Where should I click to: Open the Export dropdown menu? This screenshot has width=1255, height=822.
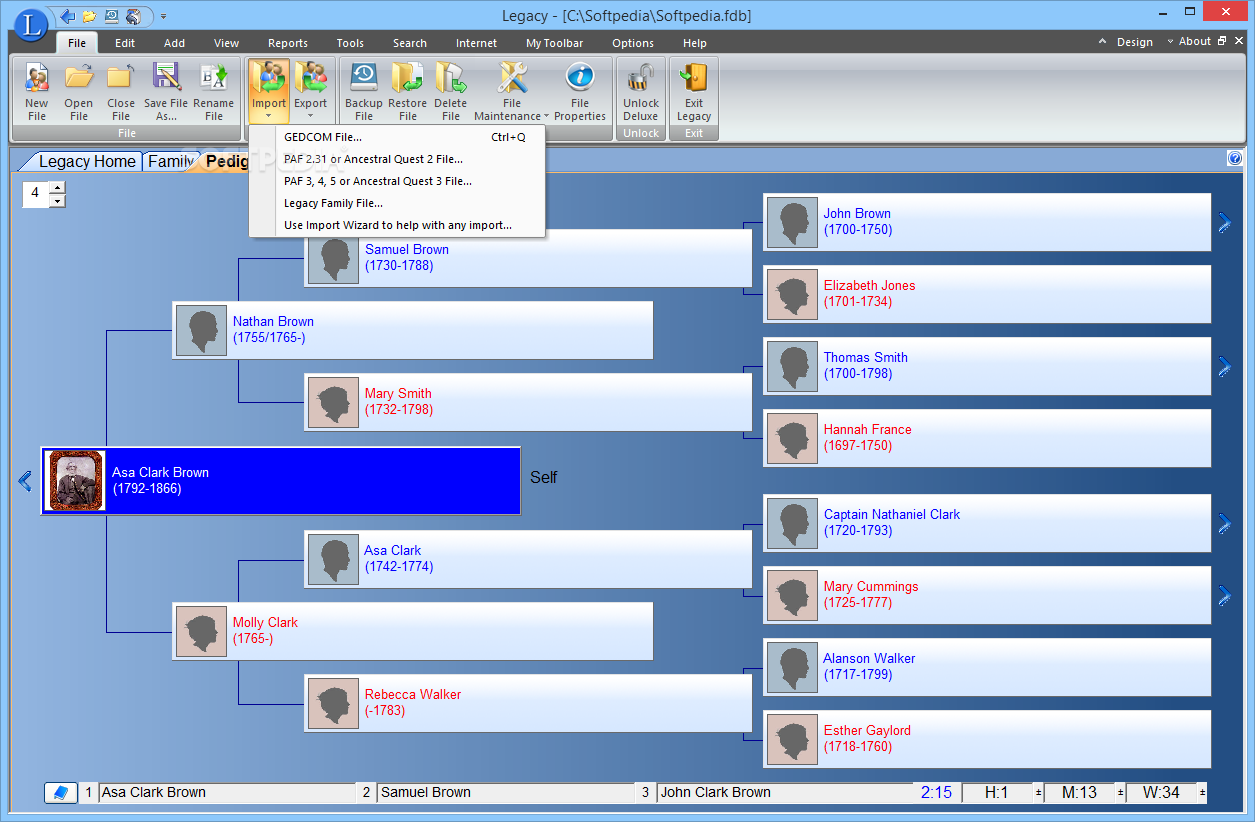pos(310,89)
